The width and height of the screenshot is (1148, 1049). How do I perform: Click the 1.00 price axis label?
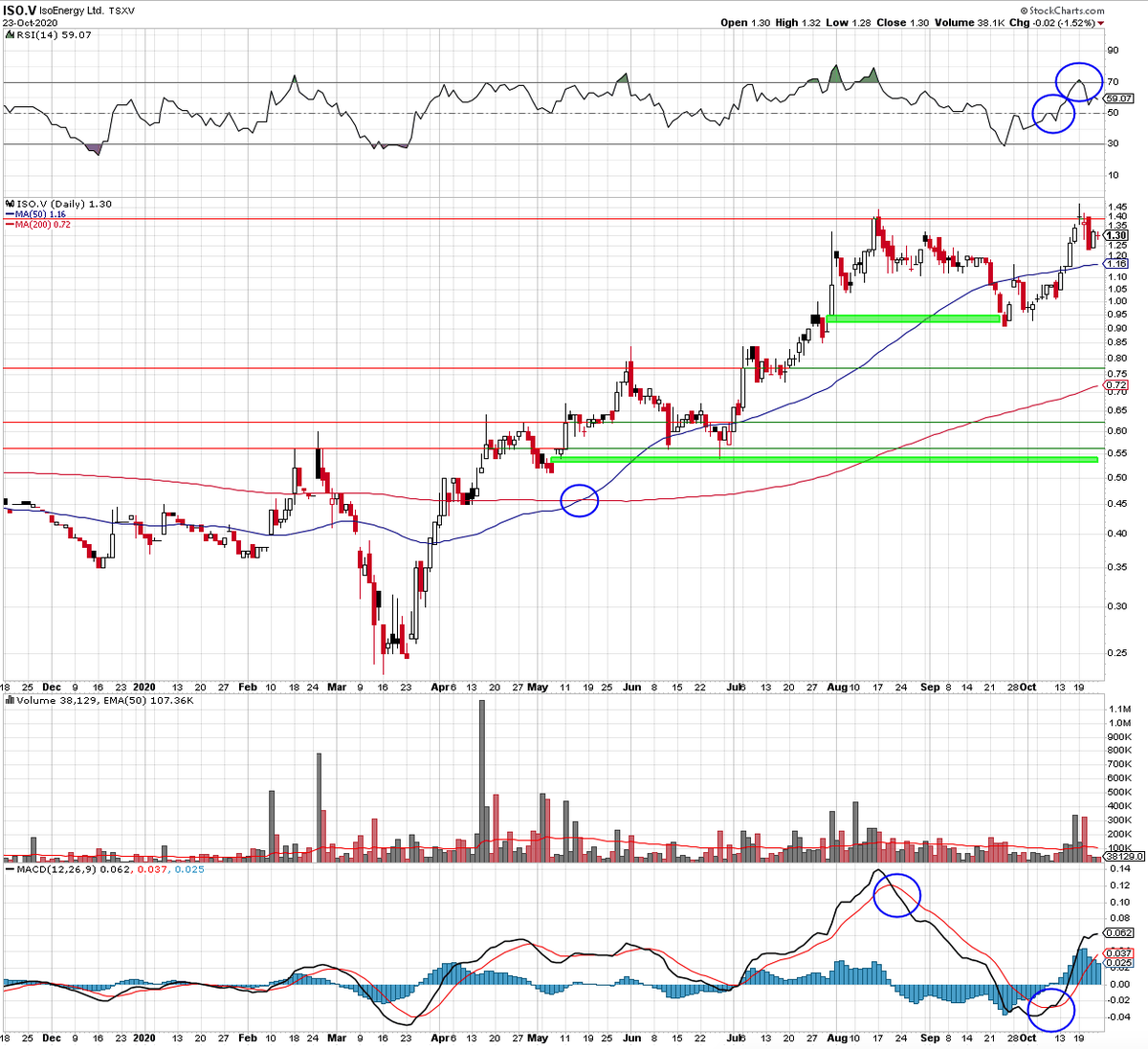click(1116, 301)
